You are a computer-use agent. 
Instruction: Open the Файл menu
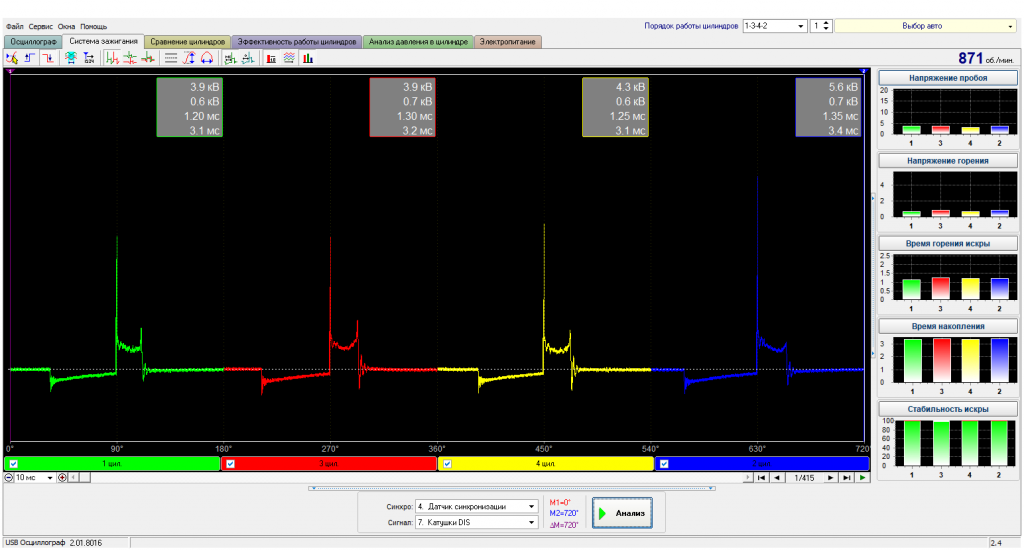point(14,27)
